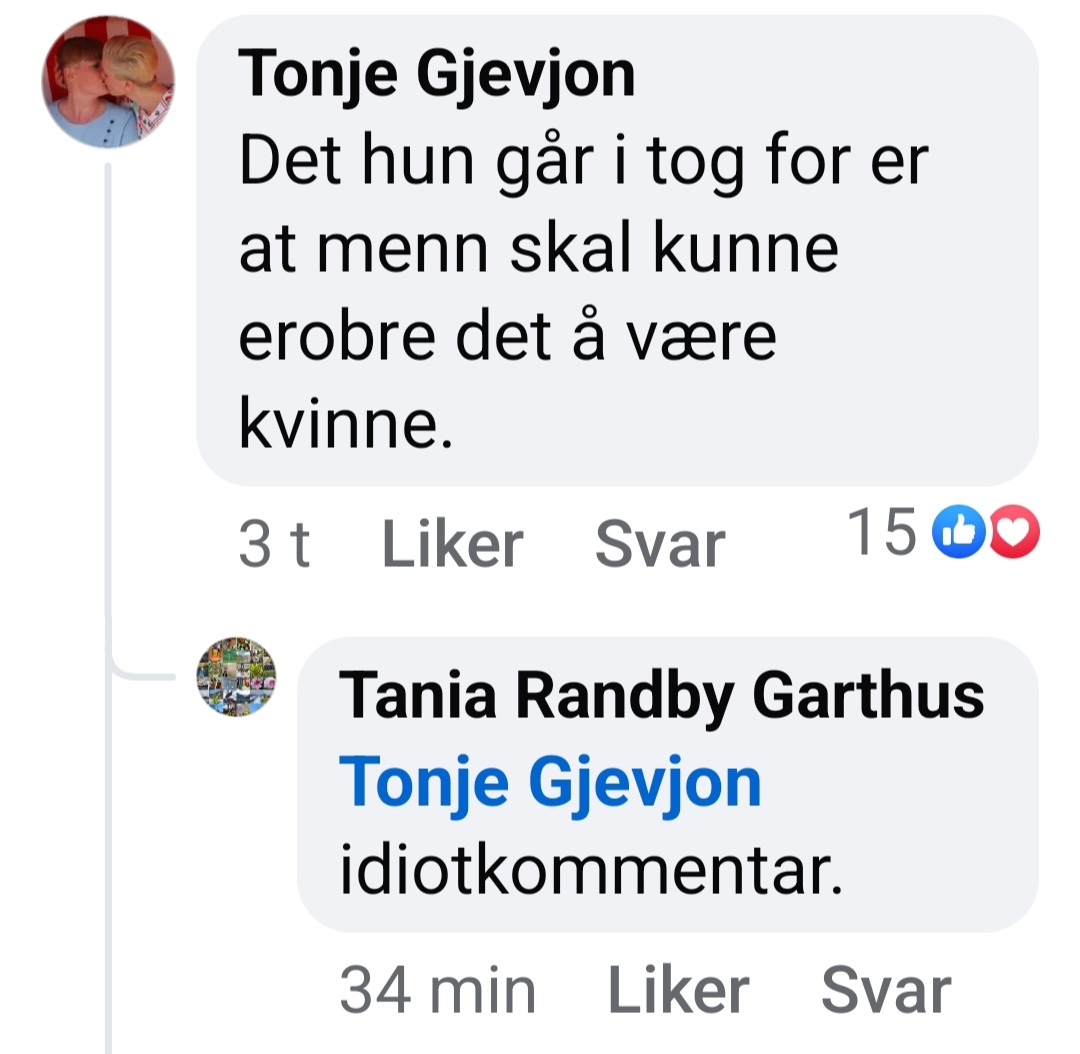The width and height of the screenshot is (1080, 1054).
Task: Click the vertical thread line below Tonje's avatar
Action: [x=108, y=400]
